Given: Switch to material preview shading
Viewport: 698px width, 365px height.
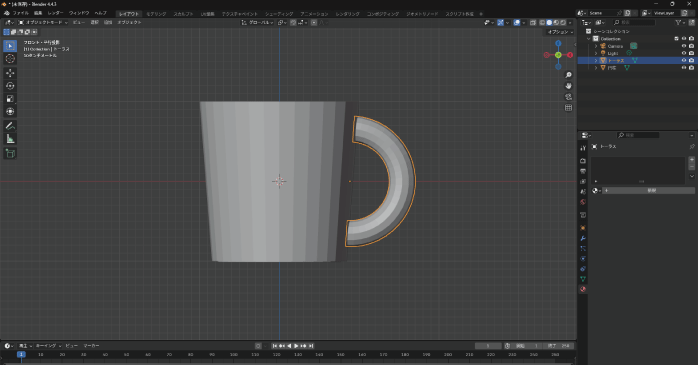Looking at the screenshot, I should point(556,22).
